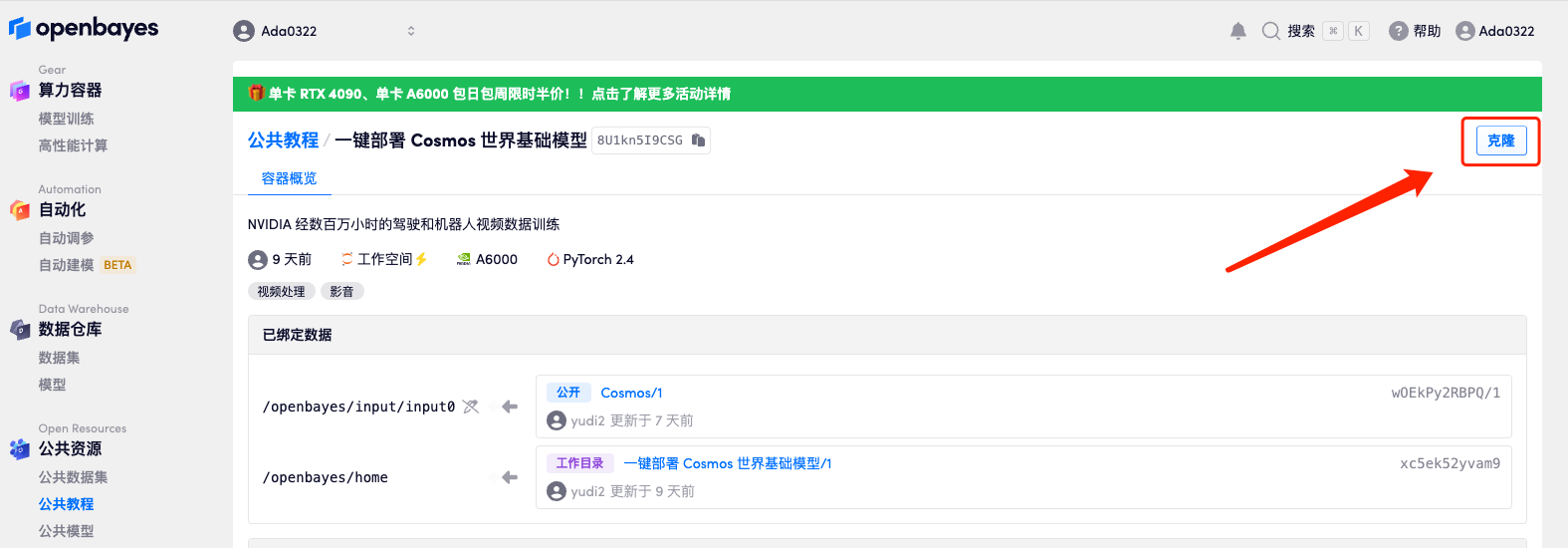Select 公共教程 in the sidebar
Screen dimensions: 1568x548
(66, 504)
